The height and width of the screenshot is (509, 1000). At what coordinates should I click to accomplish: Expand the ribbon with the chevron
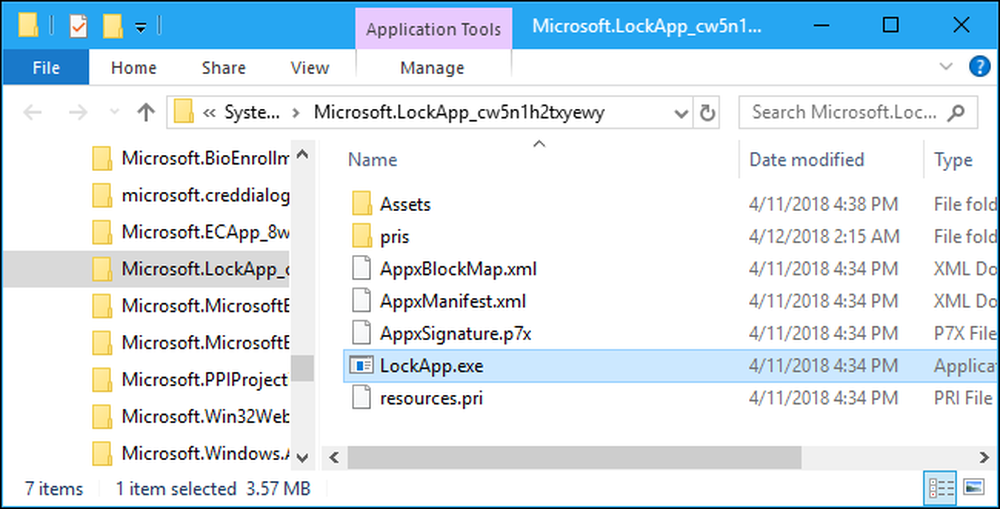[946, 66]
